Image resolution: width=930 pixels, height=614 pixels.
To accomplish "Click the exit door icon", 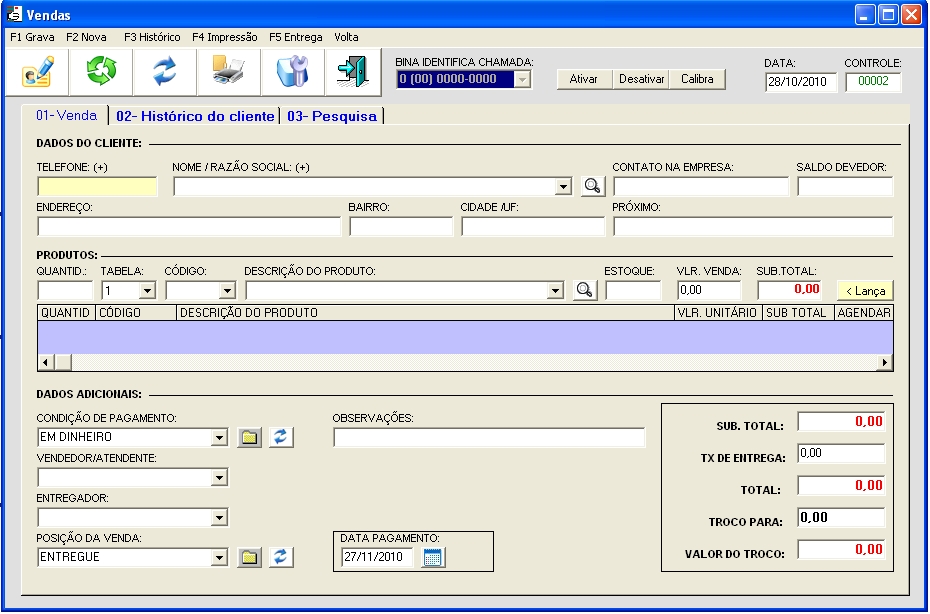I will [352, 73].
